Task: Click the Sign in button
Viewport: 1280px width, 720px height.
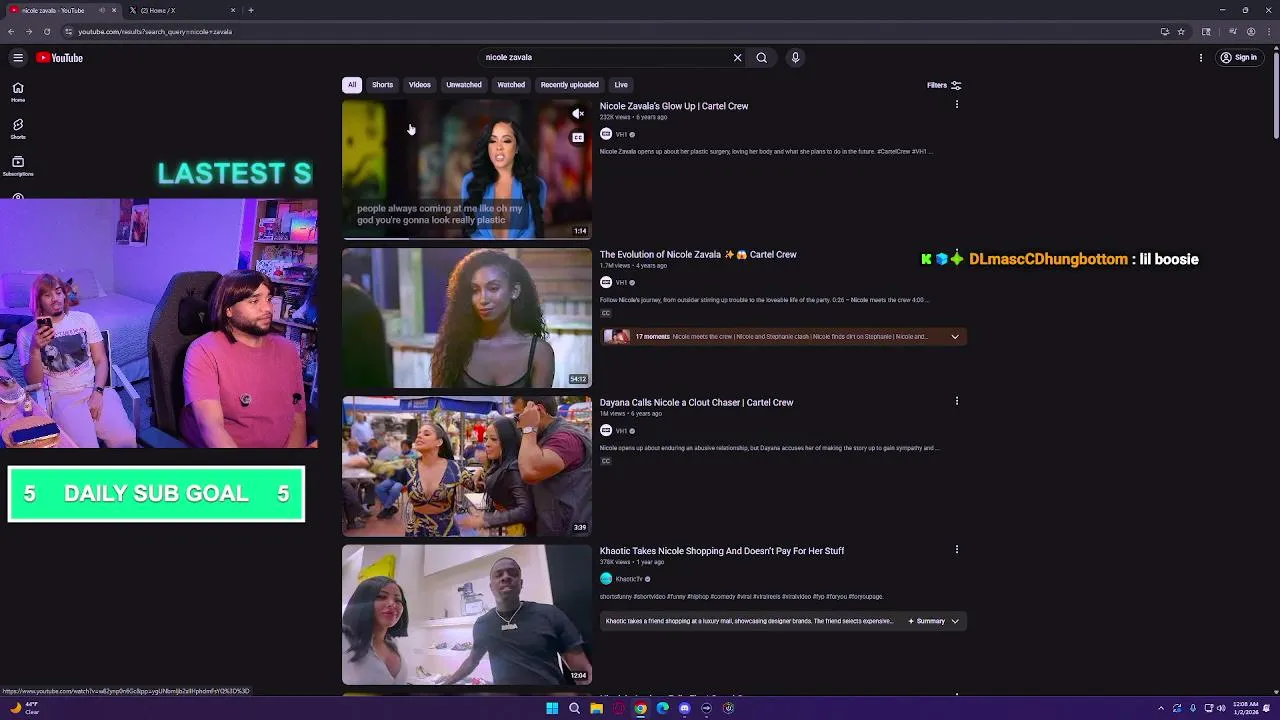Action: 1238,58
